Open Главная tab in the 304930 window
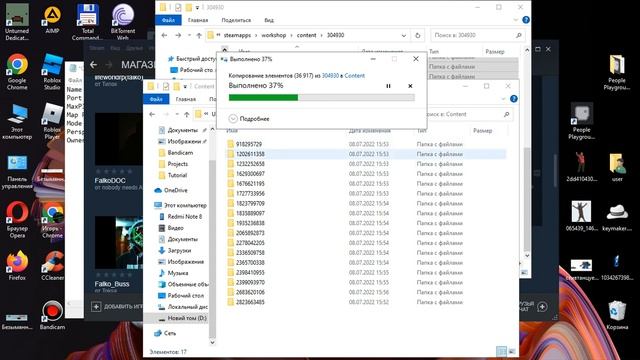Viewport: 640px width, 360px height. (198, 20)
